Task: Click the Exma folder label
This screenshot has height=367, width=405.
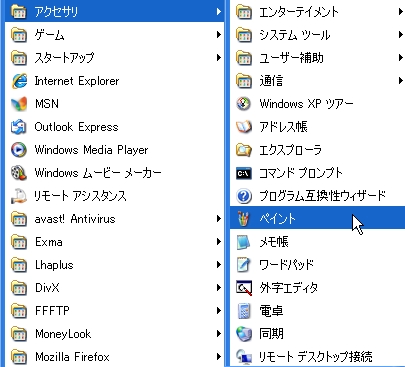Action: click(49, 242)
